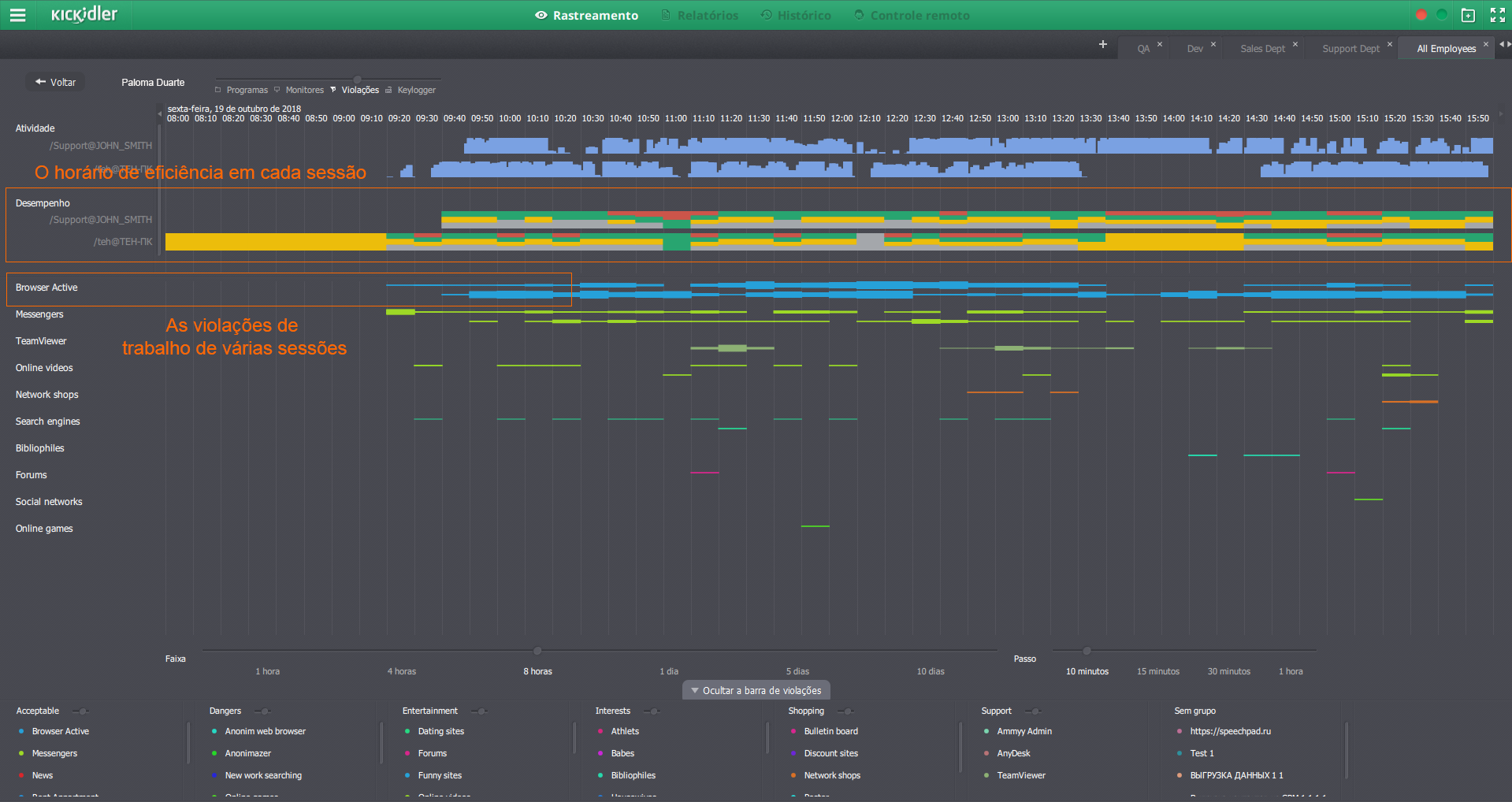This screenshot has width=1512, height=802.
Task: Set range to 10 dias
Action: tap(931, 671)
